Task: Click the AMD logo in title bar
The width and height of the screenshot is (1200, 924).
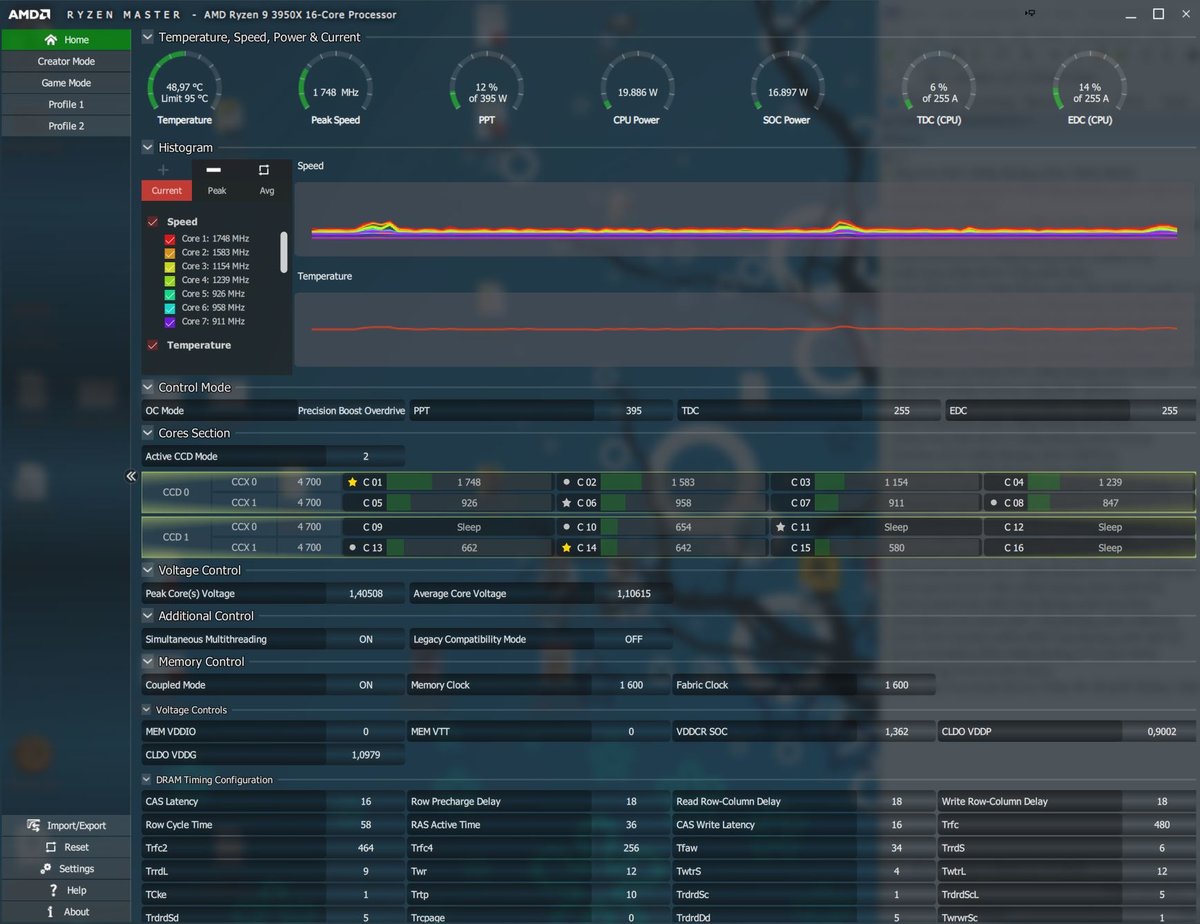Action: click(29, 14)
